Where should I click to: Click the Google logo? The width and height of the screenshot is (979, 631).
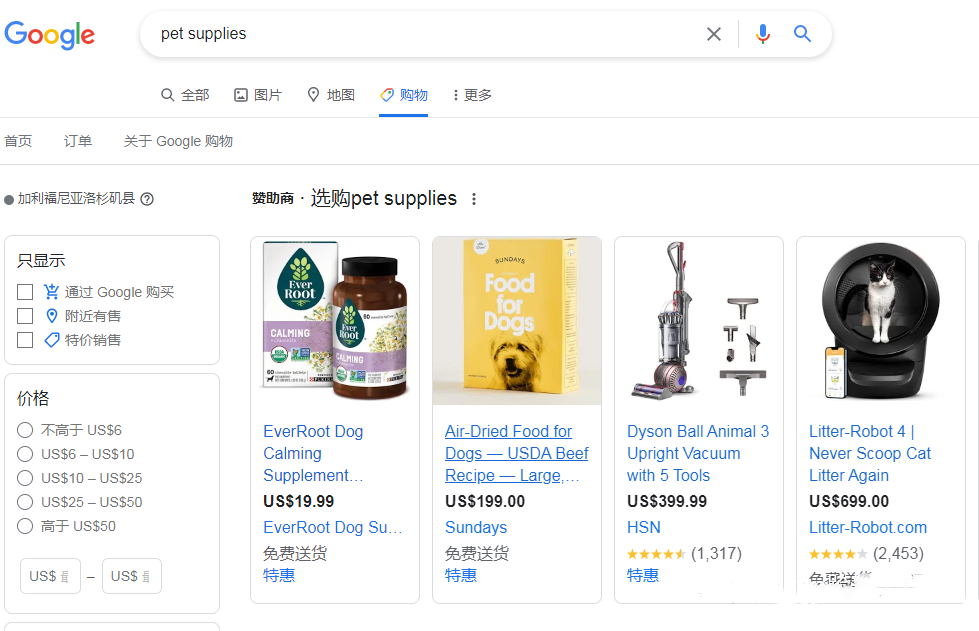point(49,35)
